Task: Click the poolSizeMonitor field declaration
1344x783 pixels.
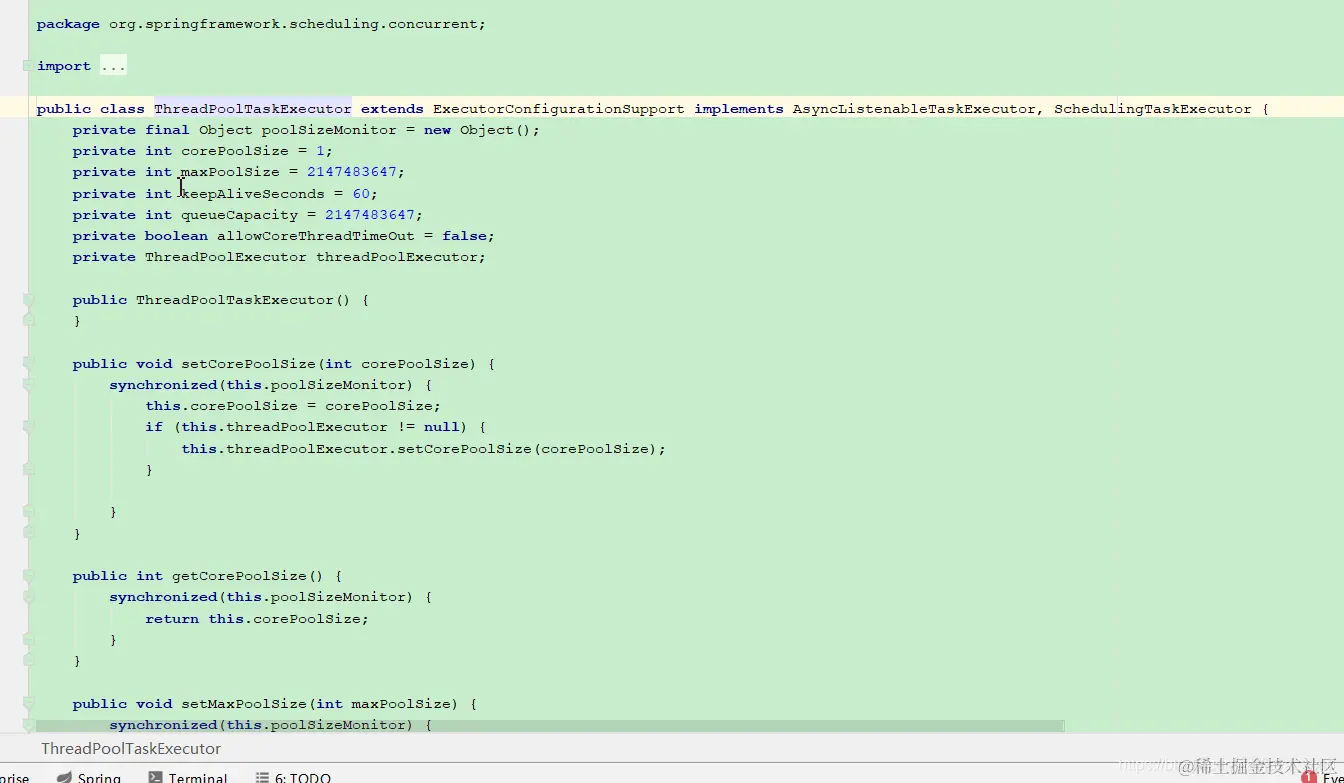Action: [306, 130]
